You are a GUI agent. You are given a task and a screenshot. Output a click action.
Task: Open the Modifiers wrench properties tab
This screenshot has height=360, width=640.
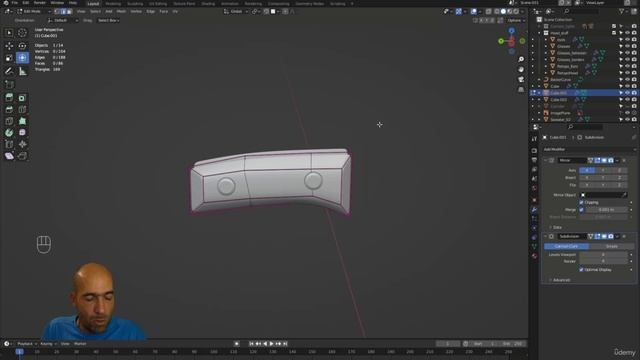coord(534,209)
